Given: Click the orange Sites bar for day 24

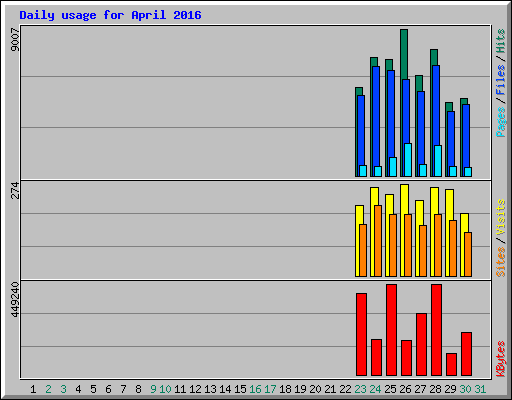Looking at the screenshot, I should 378,241.
